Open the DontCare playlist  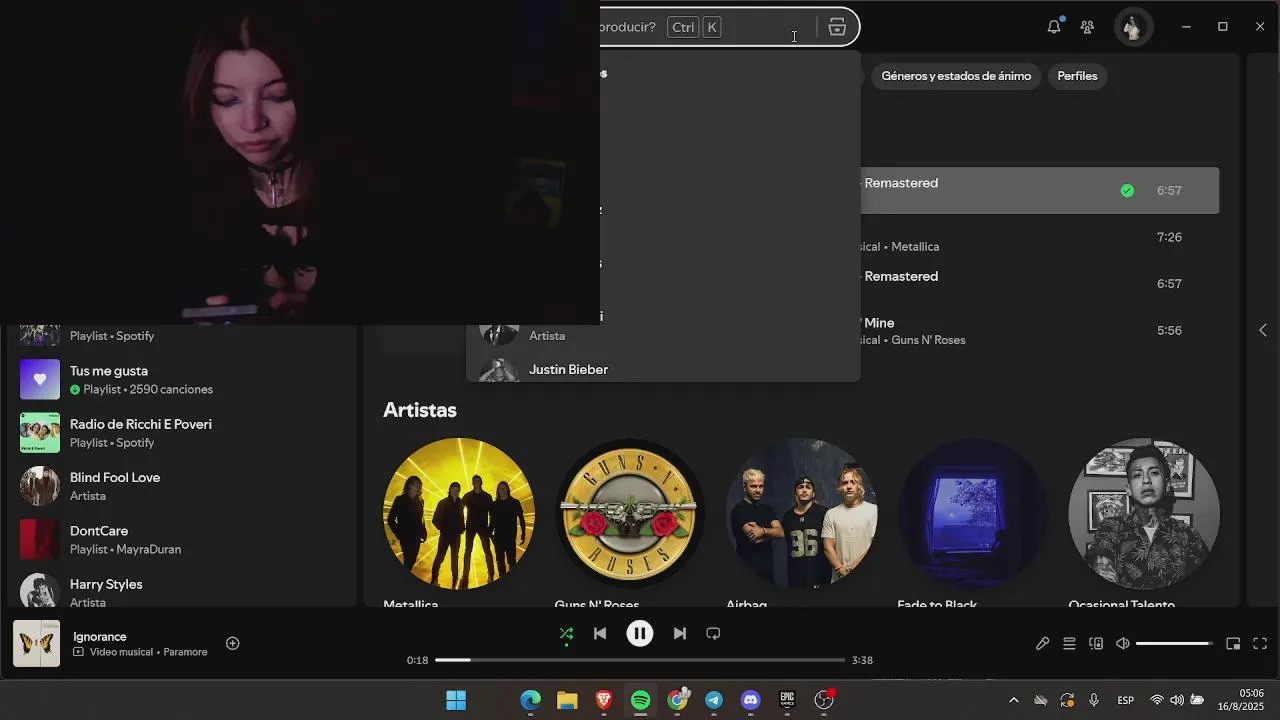tap(180, 539)
